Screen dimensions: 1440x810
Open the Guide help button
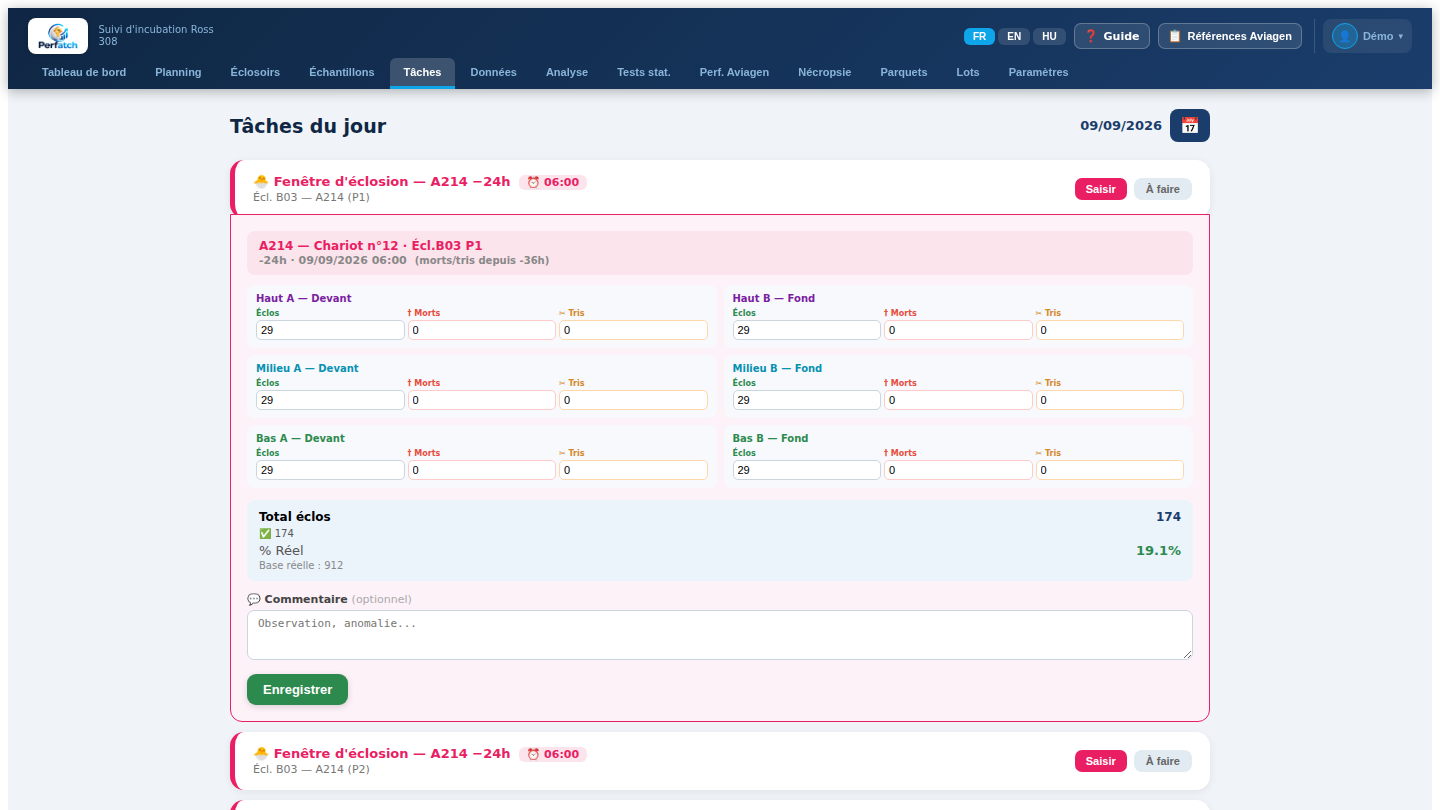pyautogui.click(x=1112, y=36)
